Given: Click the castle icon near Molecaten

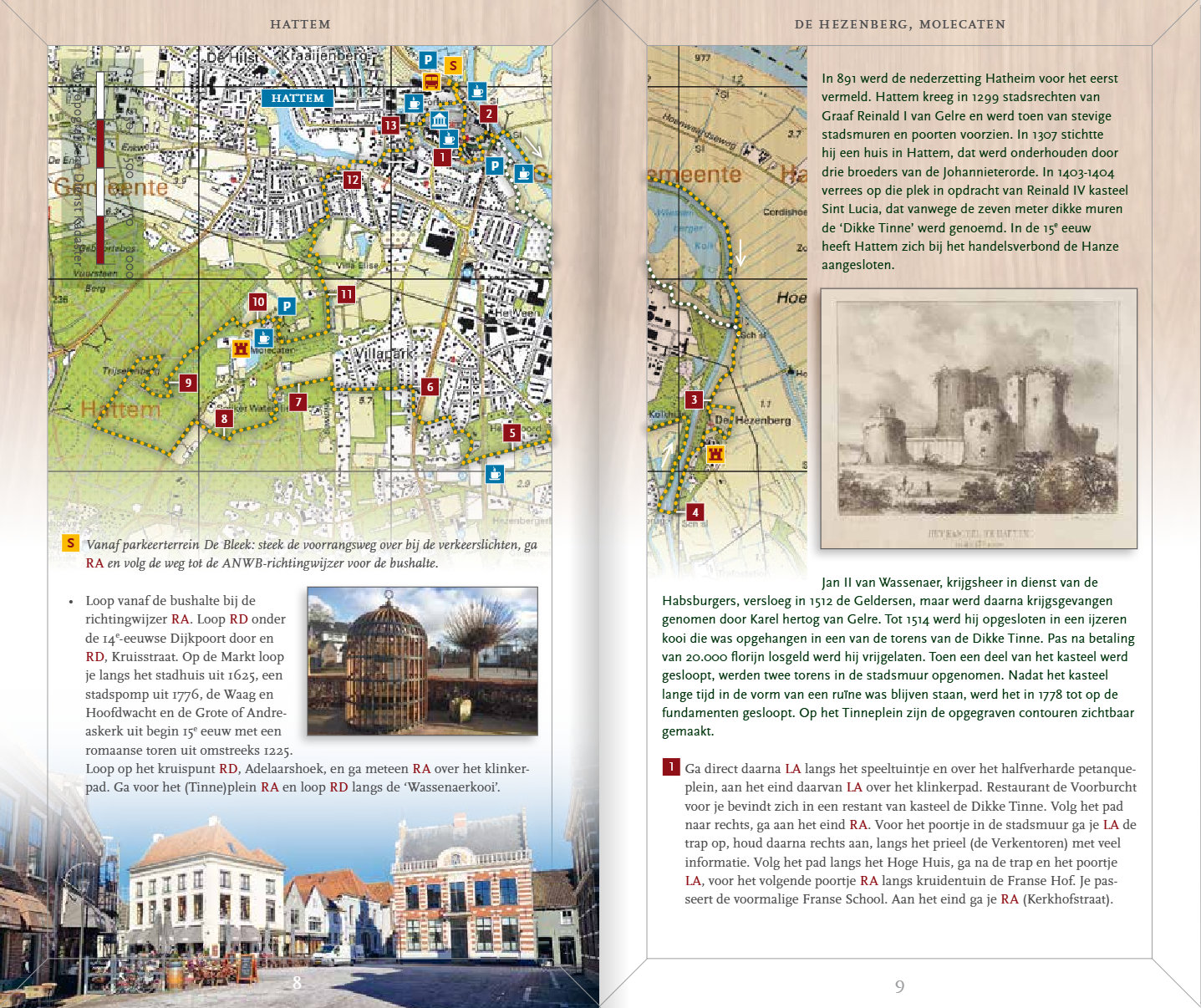Looking at the screenshot, I should [x=241, y=349].
